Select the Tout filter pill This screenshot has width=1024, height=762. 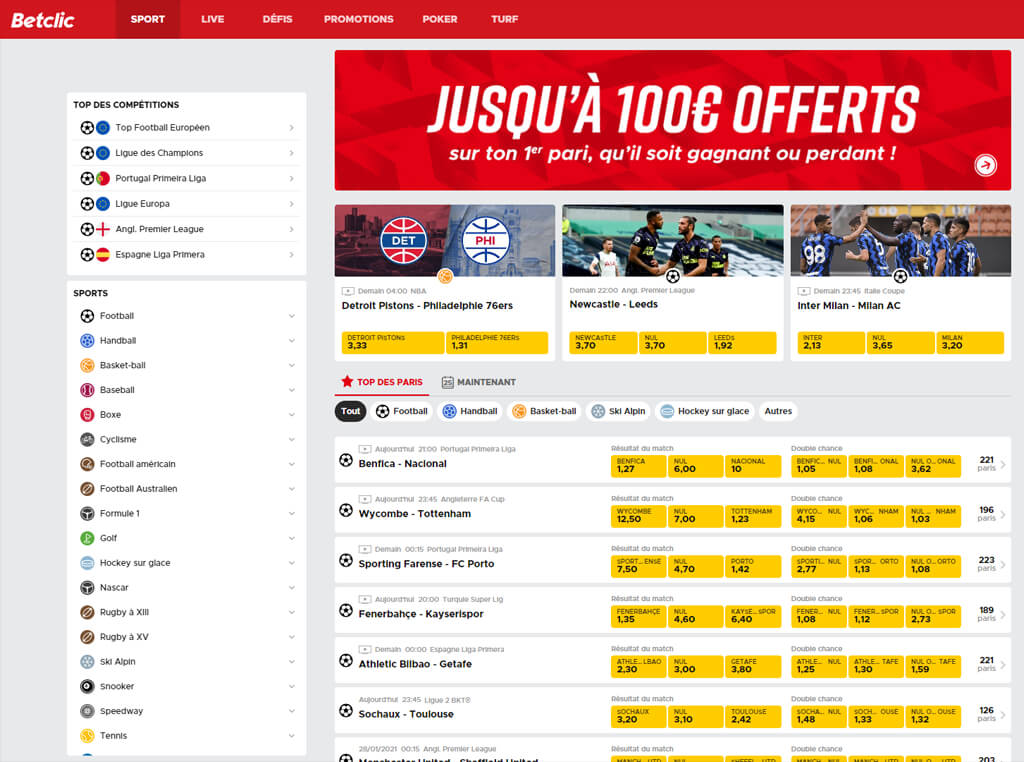351,411
